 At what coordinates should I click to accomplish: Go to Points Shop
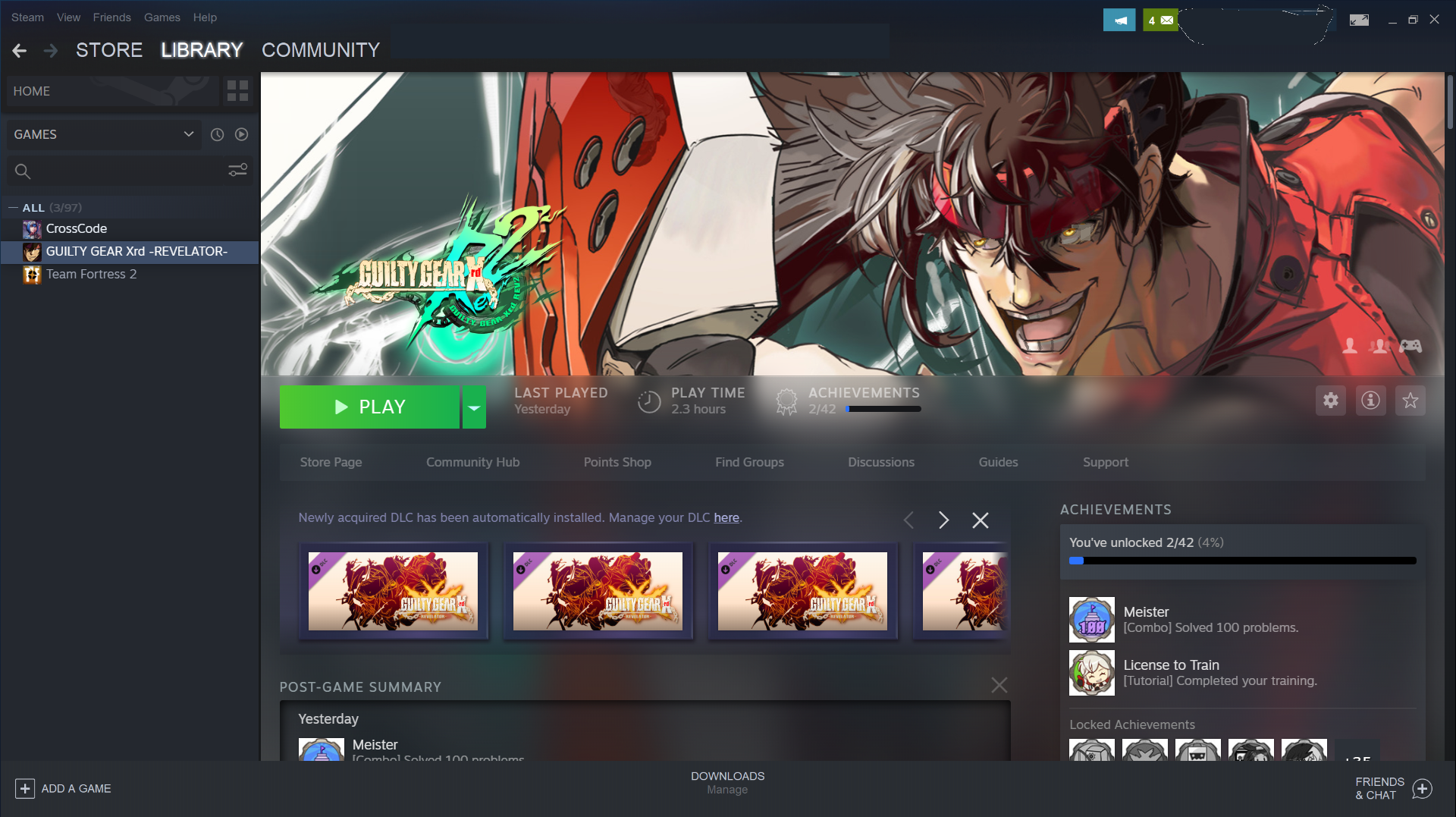pos(617,462)
